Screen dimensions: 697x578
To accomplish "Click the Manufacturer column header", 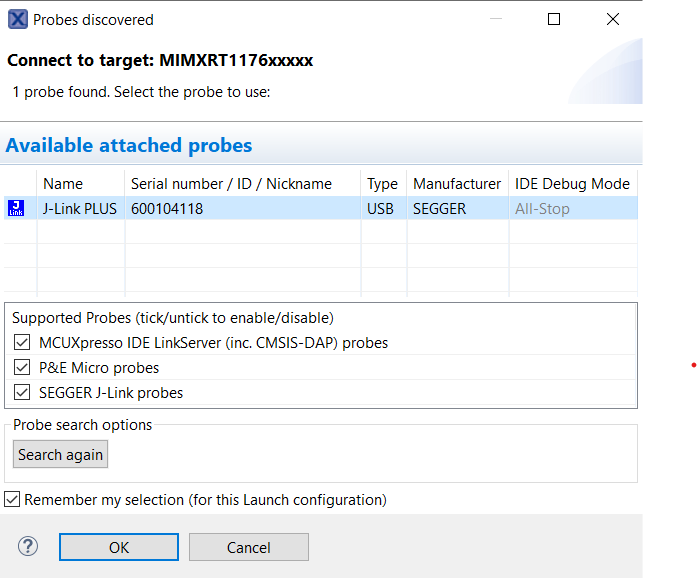I will [457, 184].
